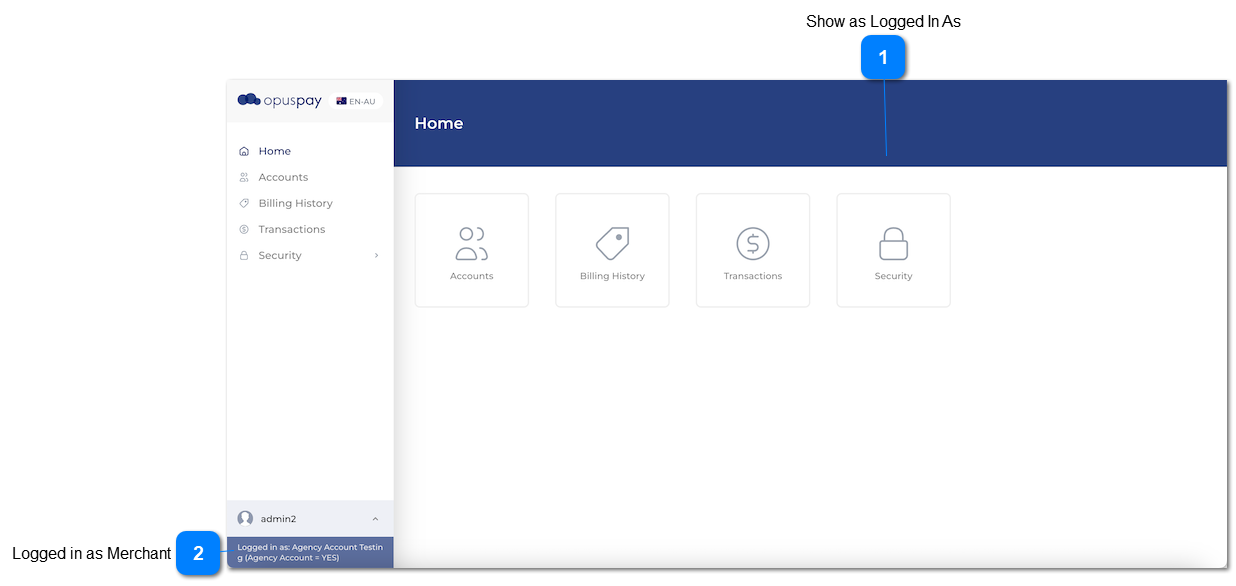
Task: Toggle the admin2 user menu chevron
Action: coord(375,518)
